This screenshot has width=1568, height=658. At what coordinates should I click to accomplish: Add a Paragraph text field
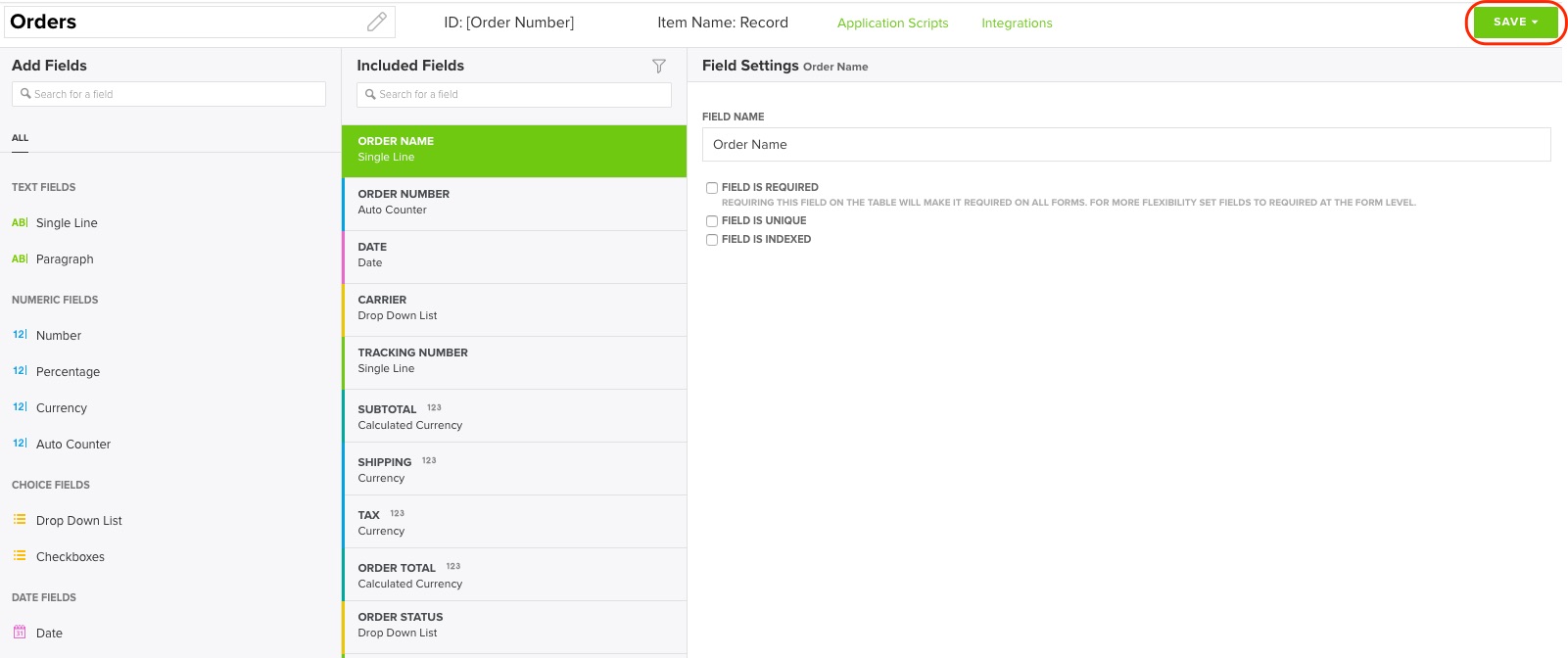click(x=65, y=258)
